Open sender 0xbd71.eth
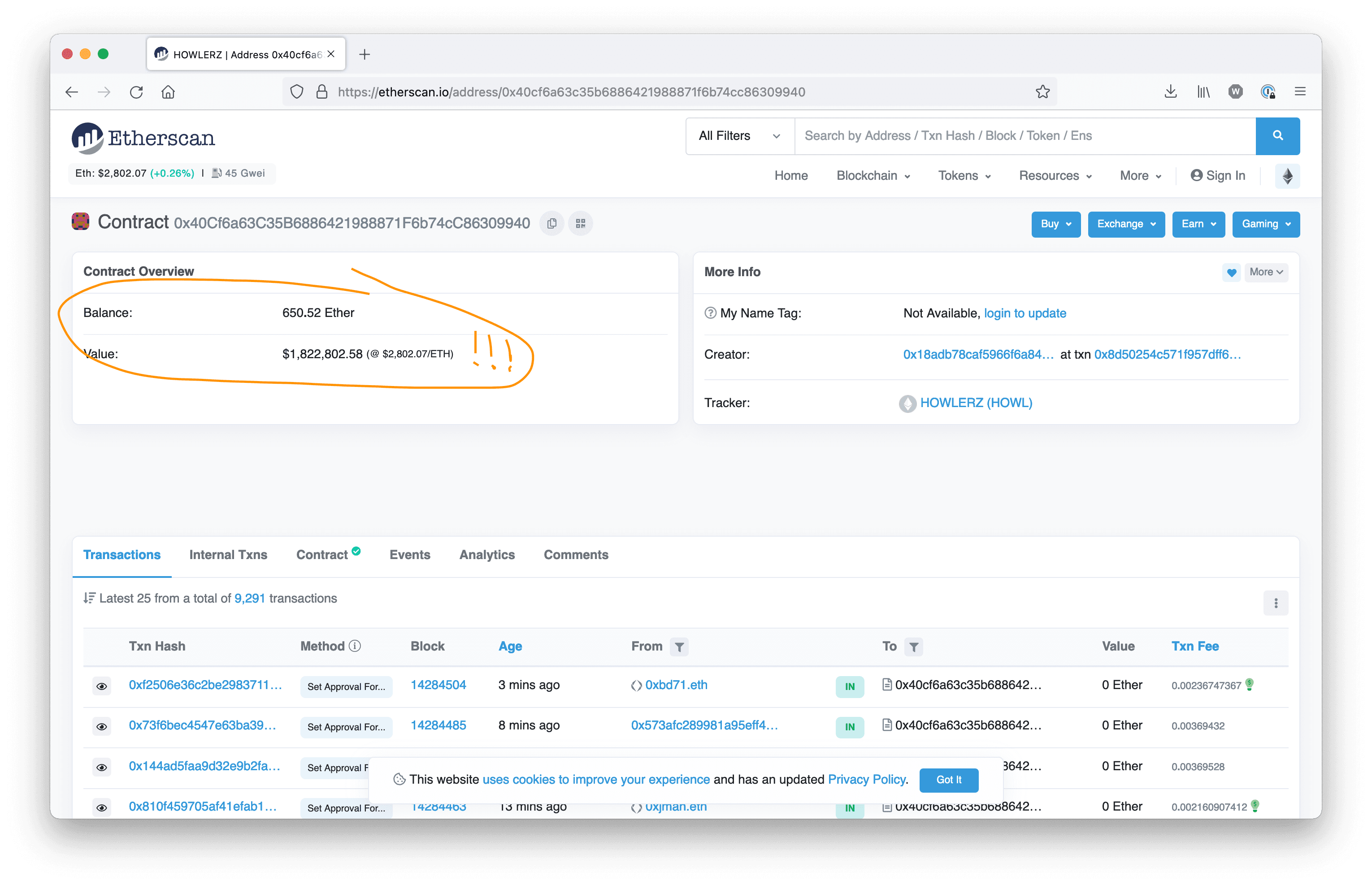Image resolution: width=1372 pixels, height=885 pixels. pos(676,685)
